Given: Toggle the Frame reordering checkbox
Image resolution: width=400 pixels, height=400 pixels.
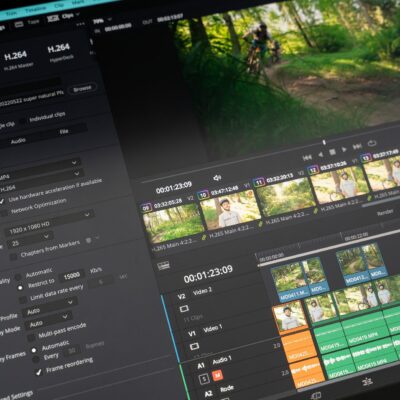Looking at the screenshot, I should click(x=39, y=371).
